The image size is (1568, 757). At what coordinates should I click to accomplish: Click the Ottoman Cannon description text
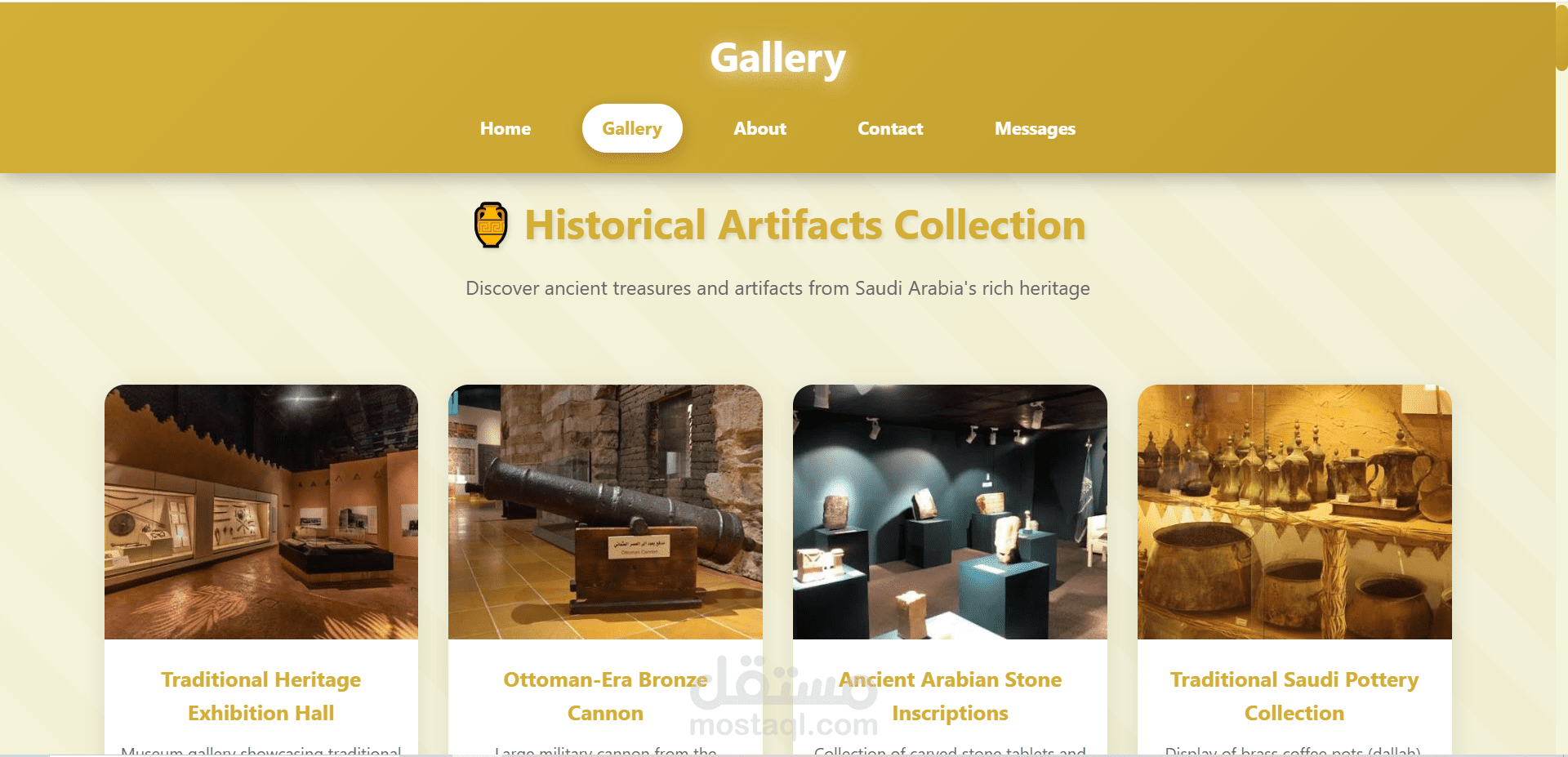605,750
